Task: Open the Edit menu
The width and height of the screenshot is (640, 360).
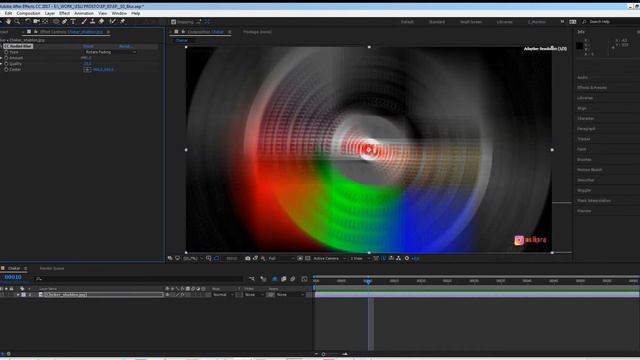Action: [x=8, y=13]
